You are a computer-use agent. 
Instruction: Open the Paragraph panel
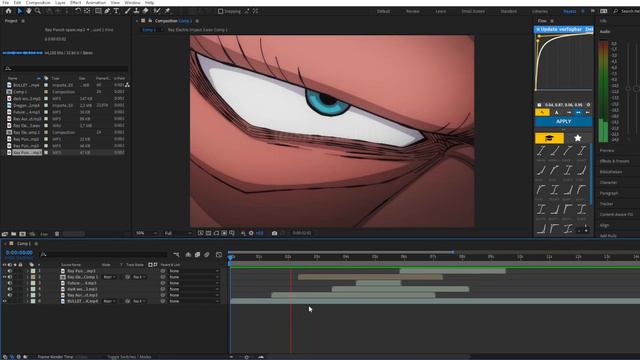[x=609, y=193]
